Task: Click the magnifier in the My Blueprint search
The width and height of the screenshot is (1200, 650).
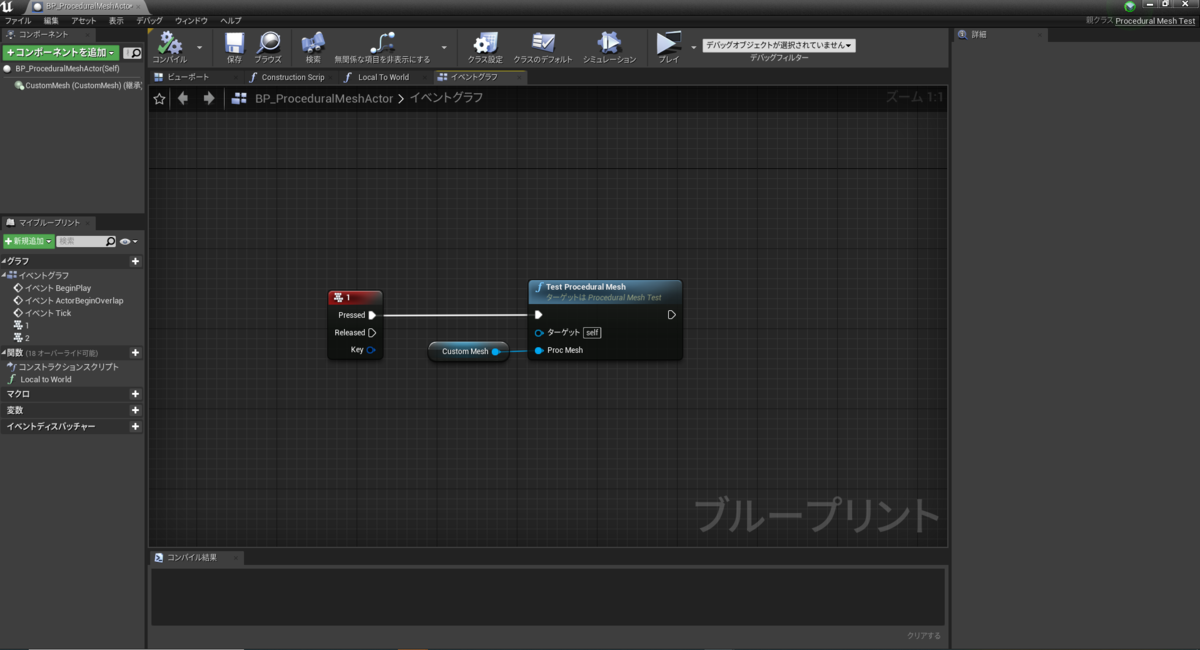Action: 110,241
